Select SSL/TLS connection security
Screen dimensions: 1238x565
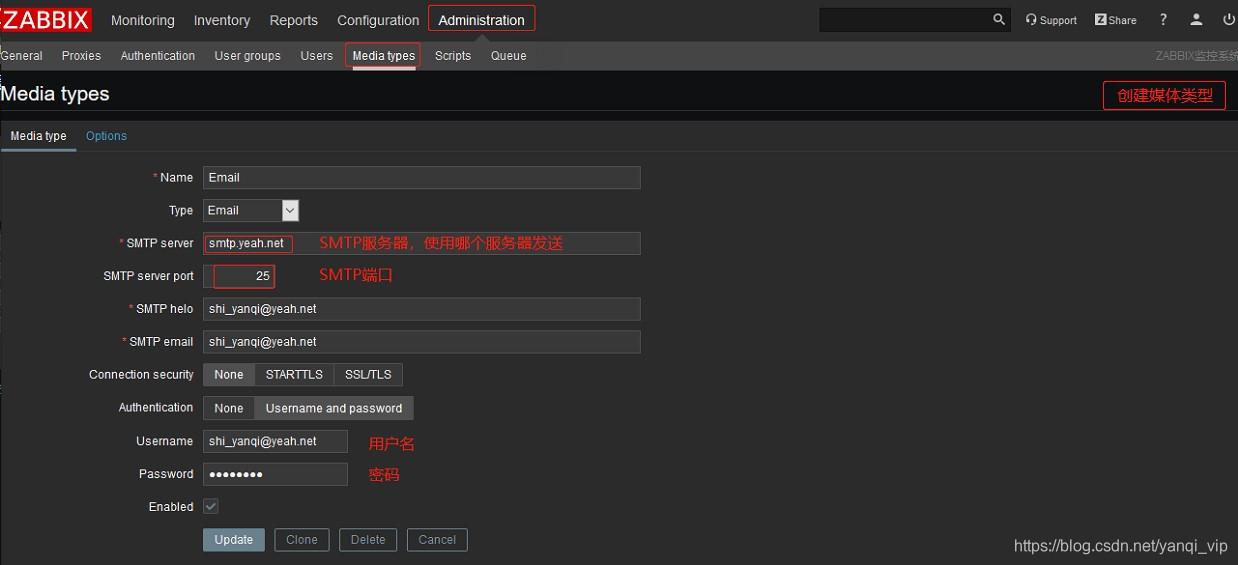(x=368, y=375)
